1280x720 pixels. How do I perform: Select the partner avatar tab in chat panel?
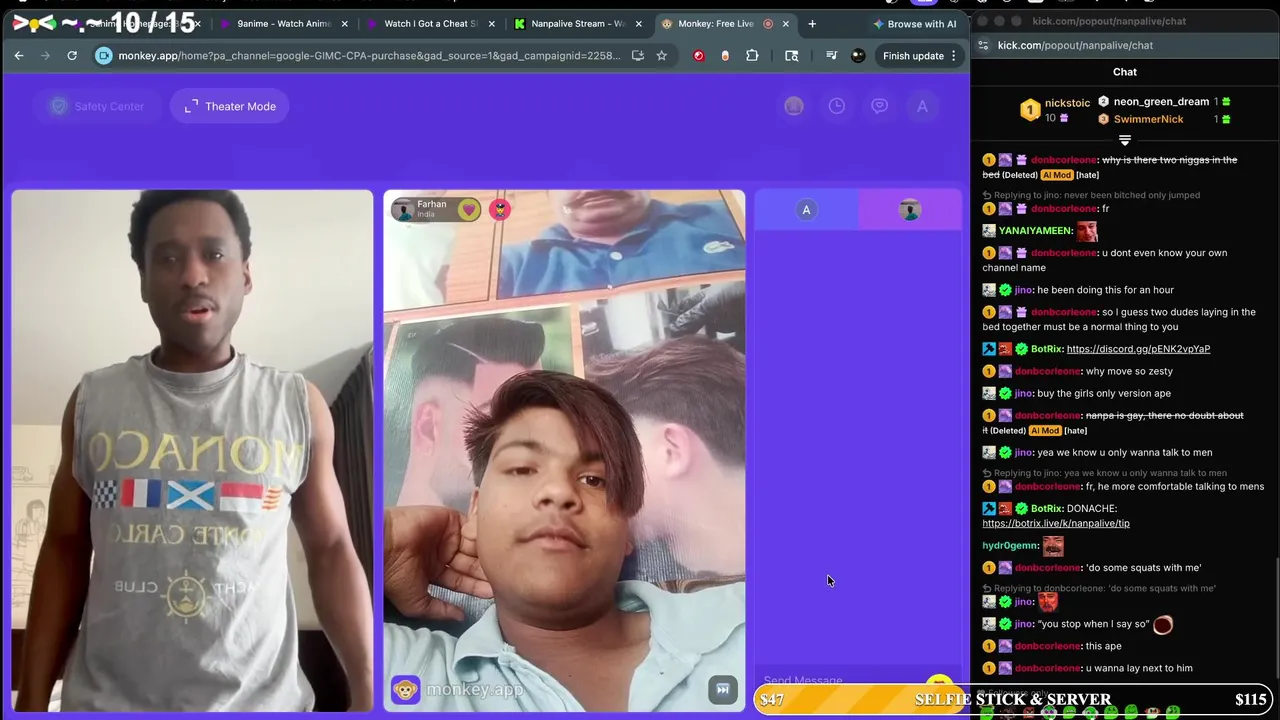(x=909, y=210)
